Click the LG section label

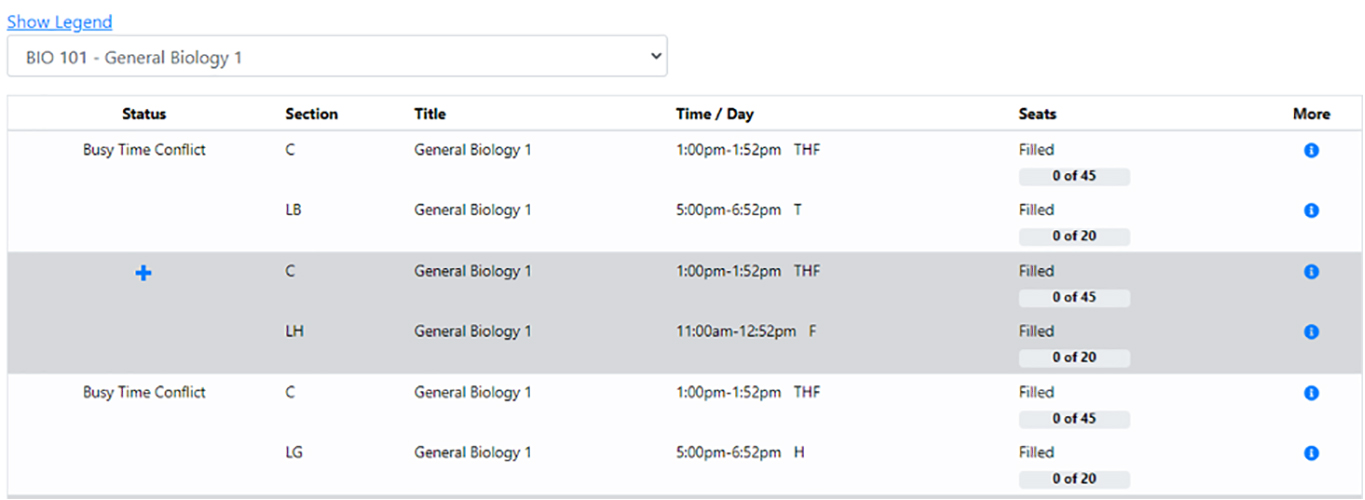pos(294,453)
